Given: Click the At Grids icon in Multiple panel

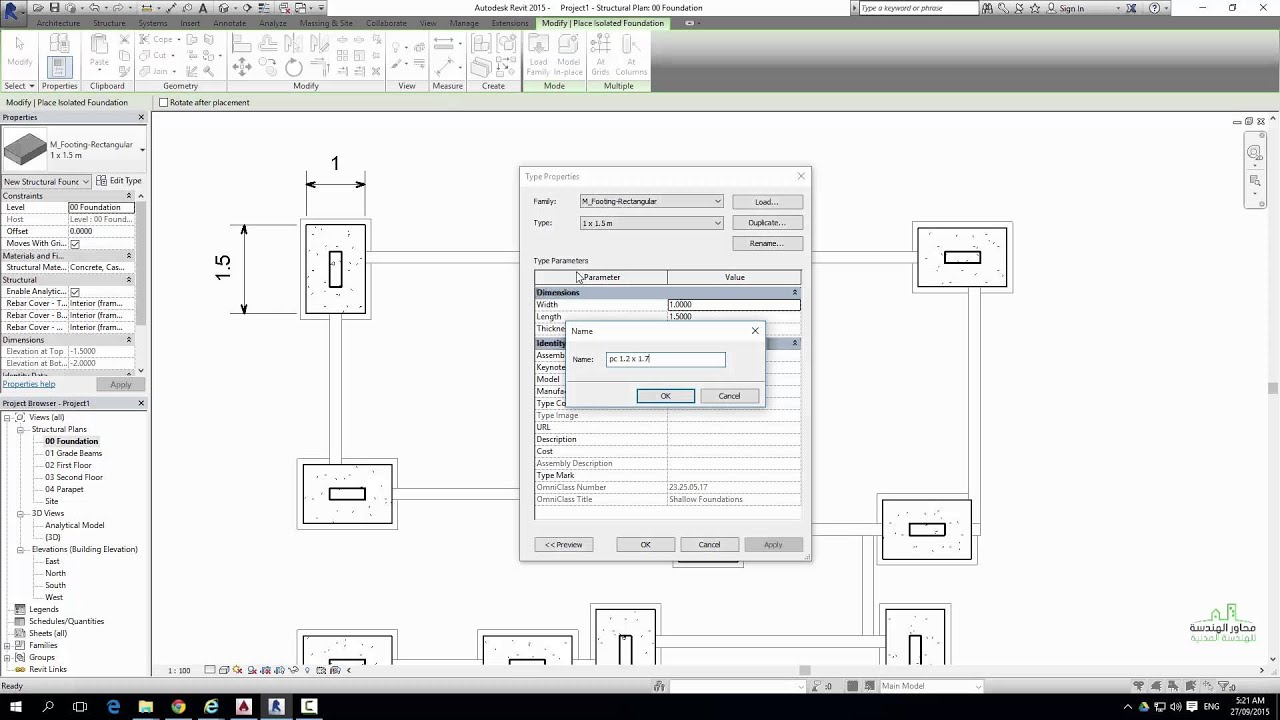Looking at the screenshot, I should click(x=601, y=55).
